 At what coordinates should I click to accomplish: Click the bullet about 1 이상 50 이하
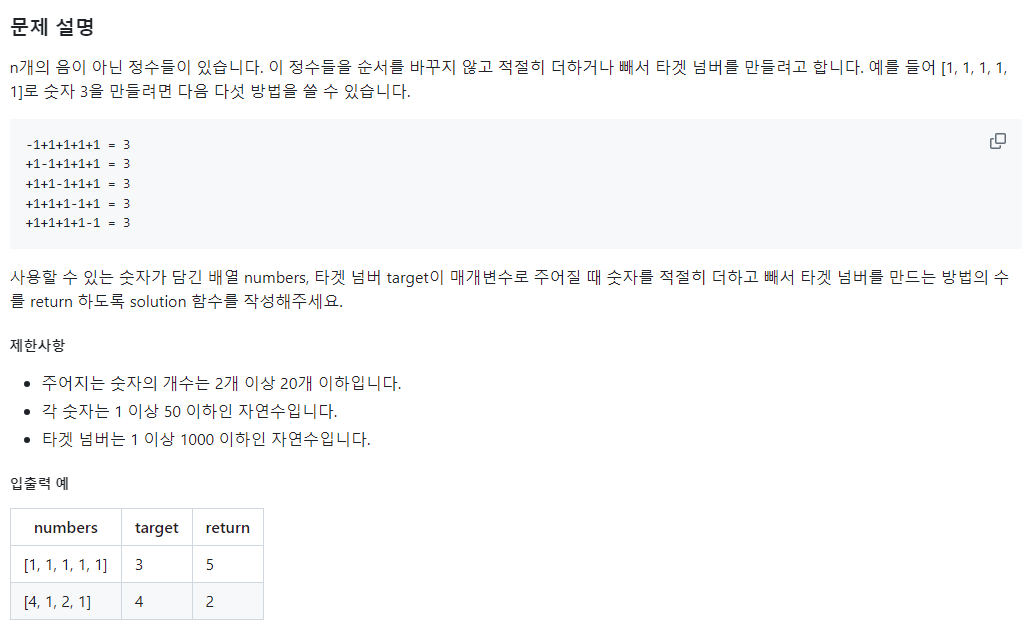click(x=189, y=411)
